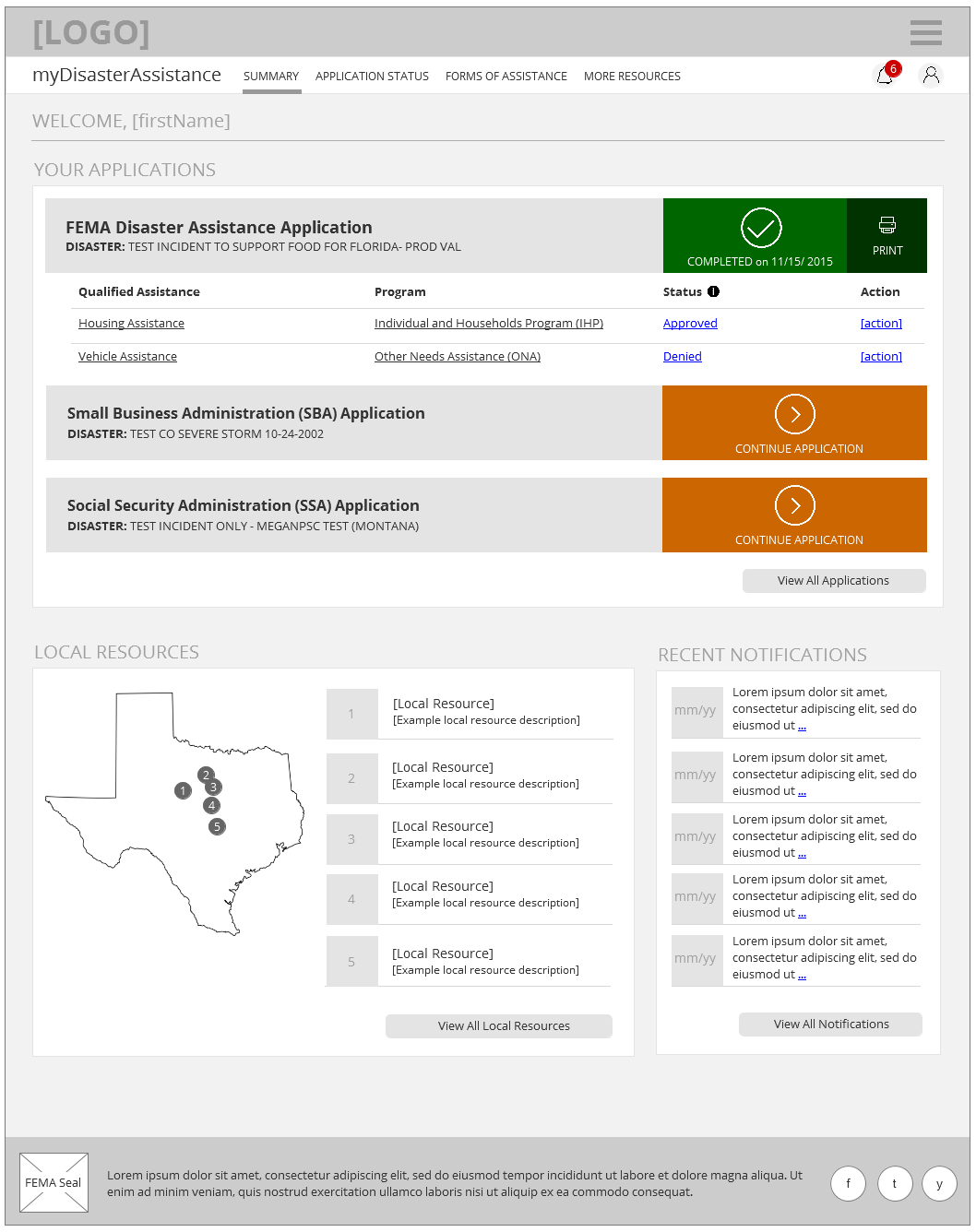The height and width of the screenshot is (1232, 976).
Task: Switch to the Summary tab
Action: [271, 77]
